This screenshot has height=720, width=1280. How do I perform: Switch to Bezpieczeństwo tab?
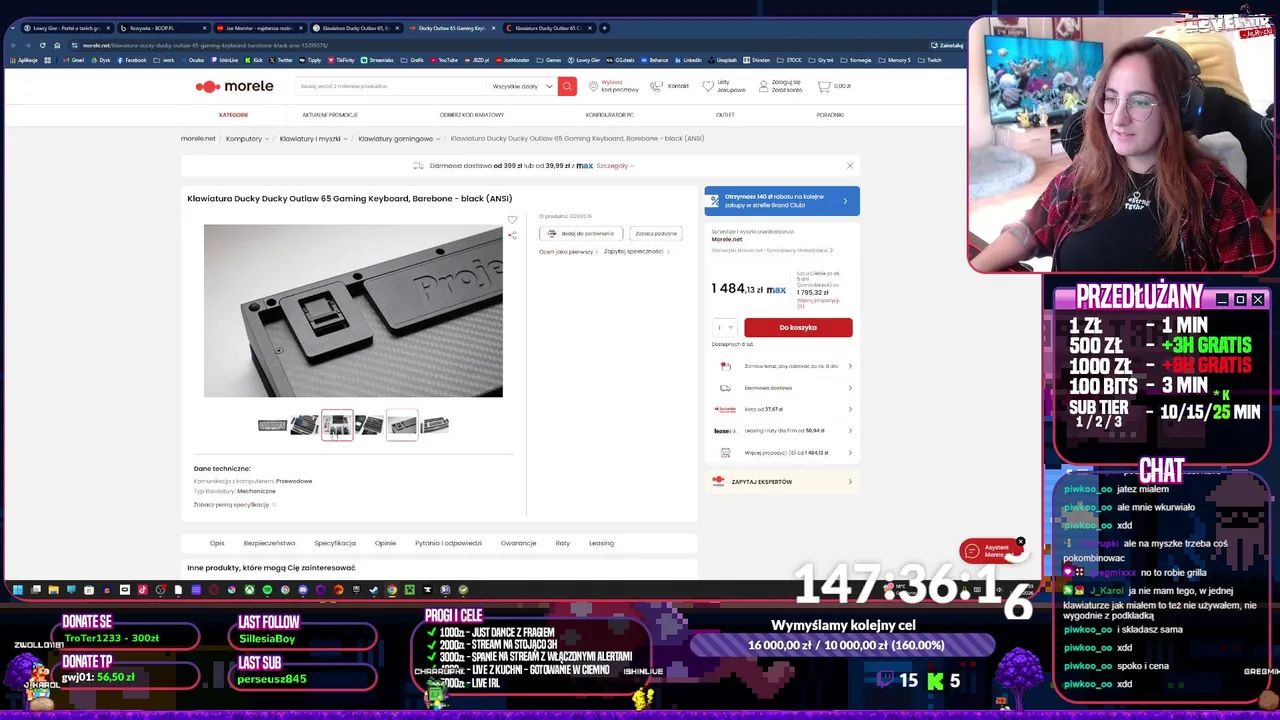(x=269, y=543)
